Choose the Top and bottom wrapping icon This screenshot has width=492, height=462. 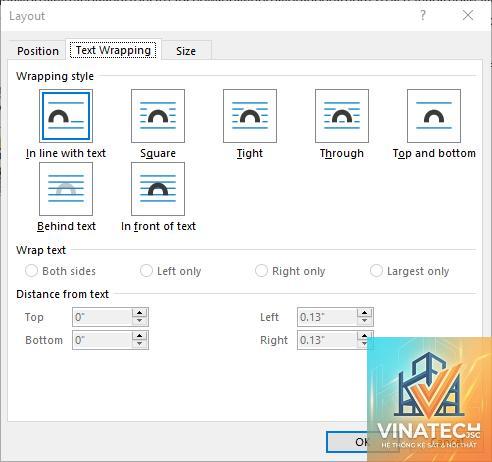pos(434,116)
